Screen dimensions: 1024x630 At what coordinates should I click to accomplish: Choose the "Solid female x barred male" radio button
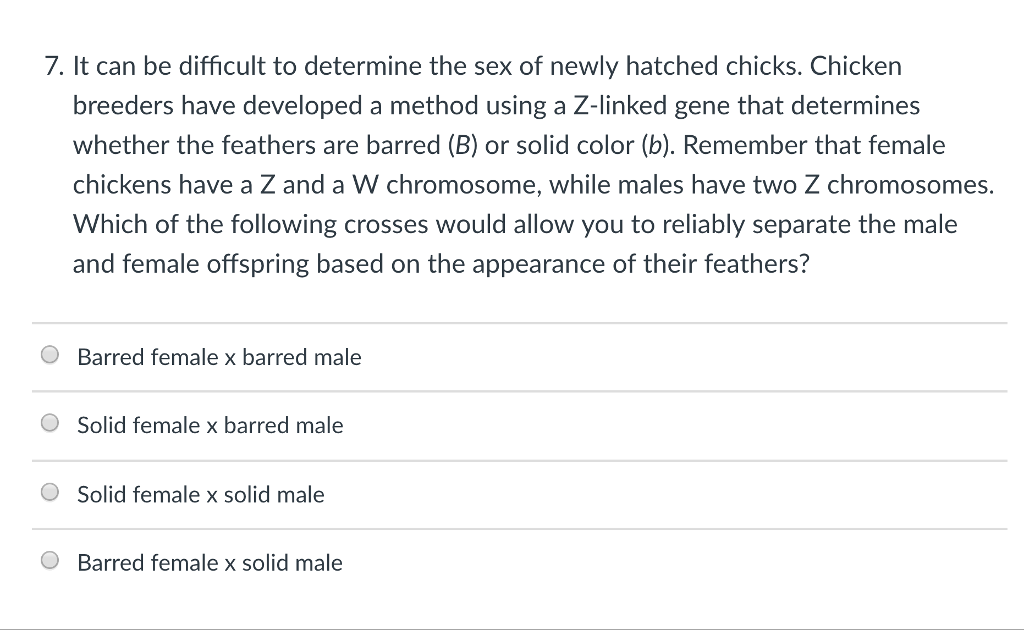pos(50,424)
